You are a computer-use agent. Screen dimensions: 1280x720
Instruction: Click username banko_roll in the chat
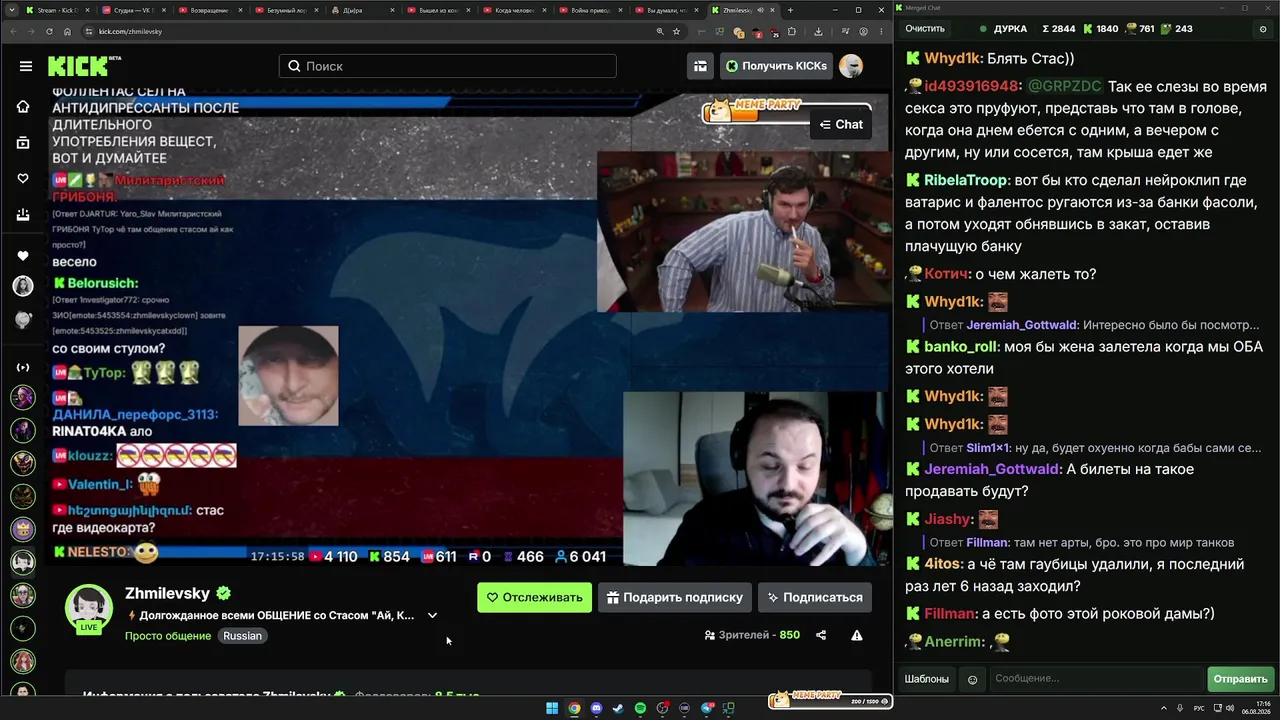point(961,347)
